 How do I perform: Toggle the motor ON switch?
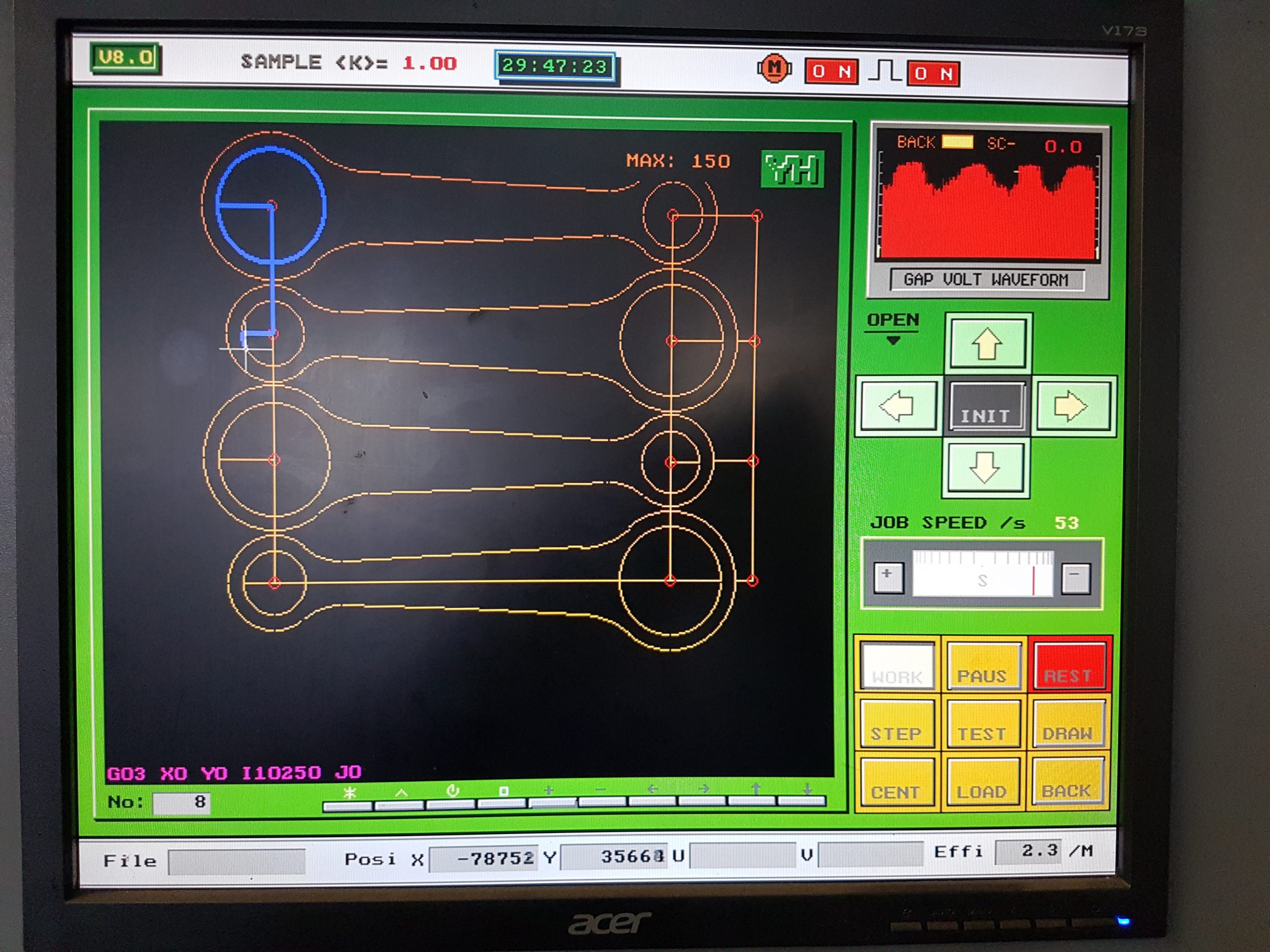tap(831, 72)
